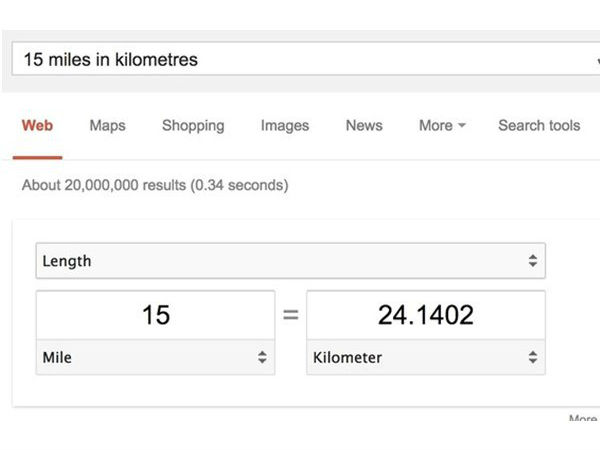Open the Length unit category dropdown
The height and width of the screenshot is (450, 600).
290,261
